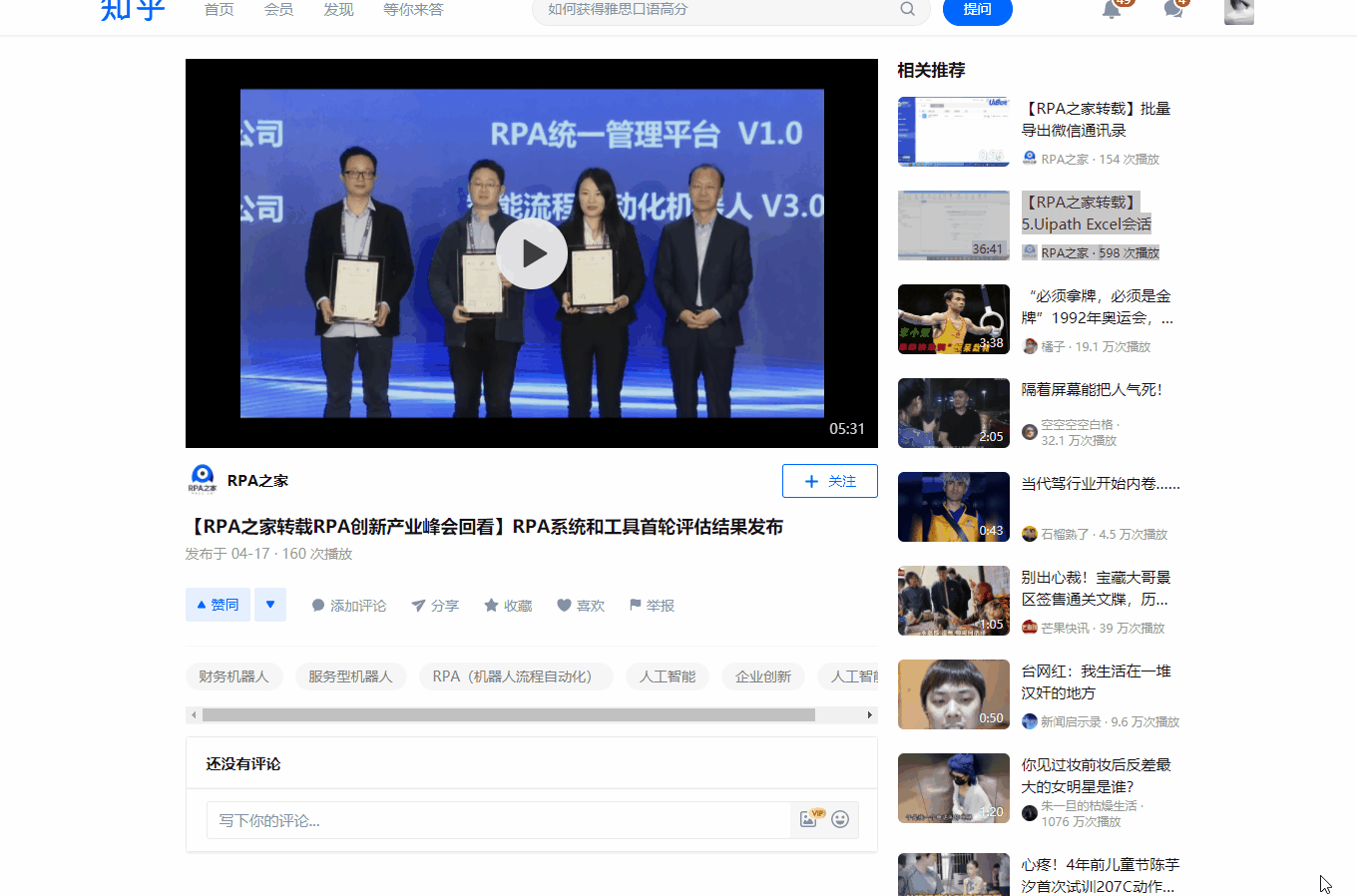Click the tag scrollbar right arrow
This screenshot has width=1357, height=896.
[x=870, y=714]
